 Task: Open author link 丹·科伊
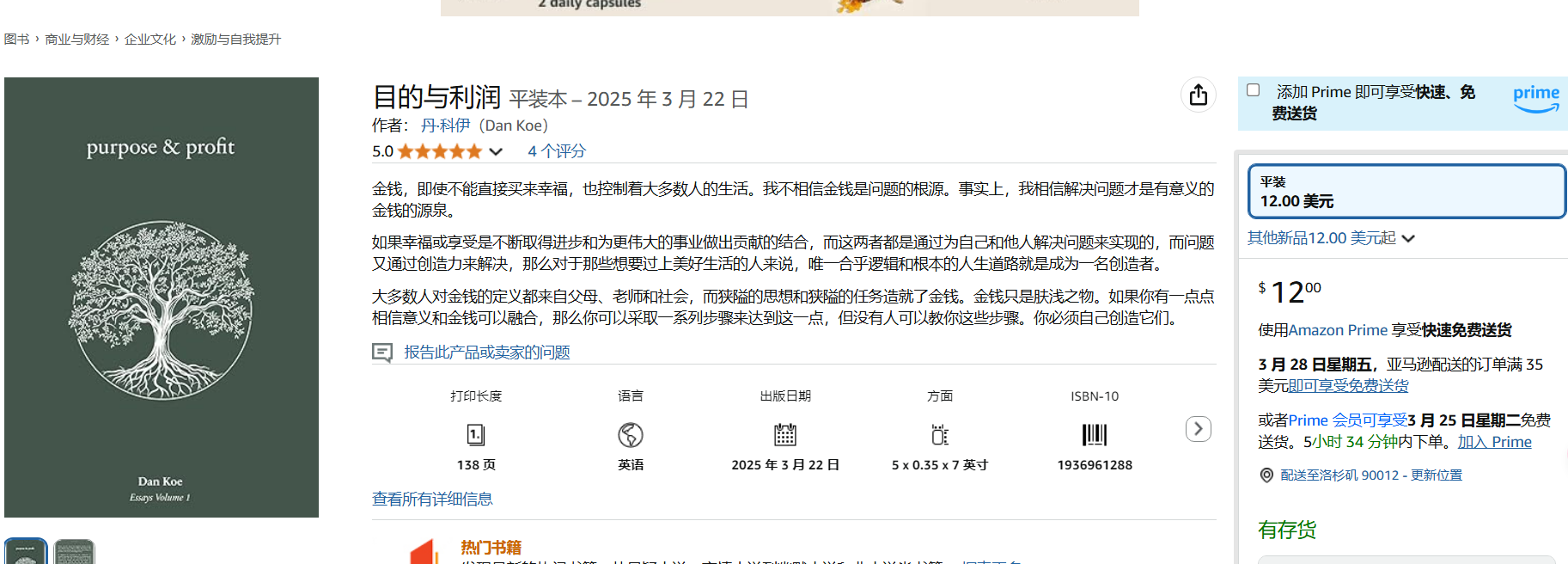(x=445, y=126)
